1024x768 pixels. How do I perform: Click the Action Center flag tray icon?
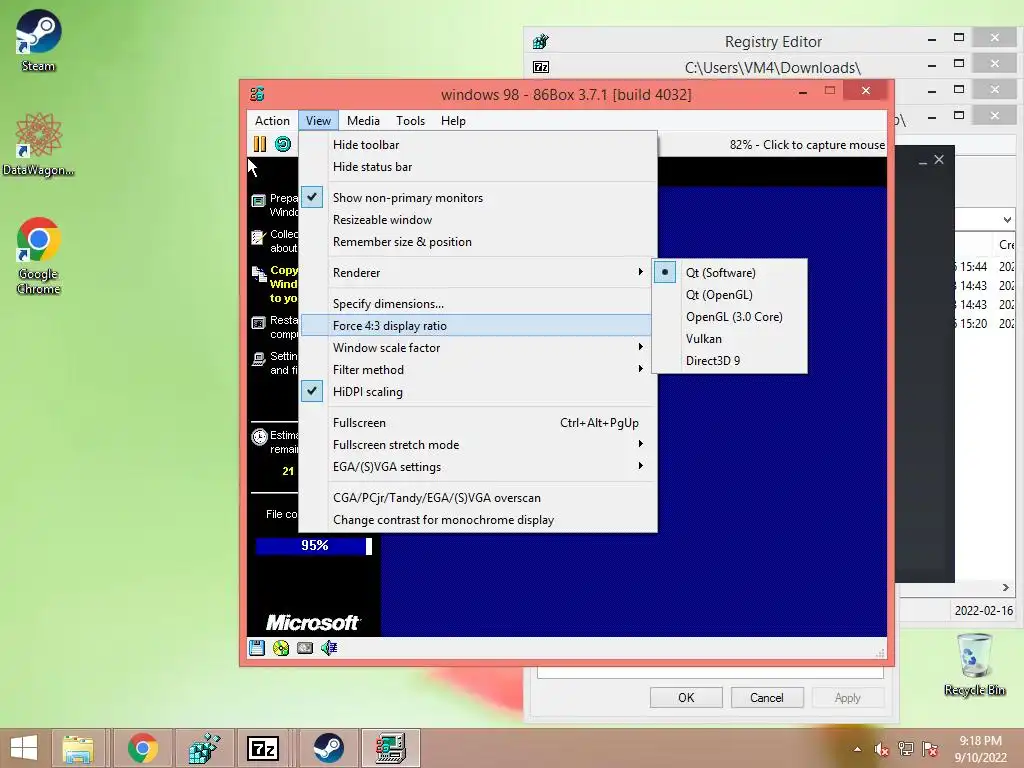(x=930, y=749)
